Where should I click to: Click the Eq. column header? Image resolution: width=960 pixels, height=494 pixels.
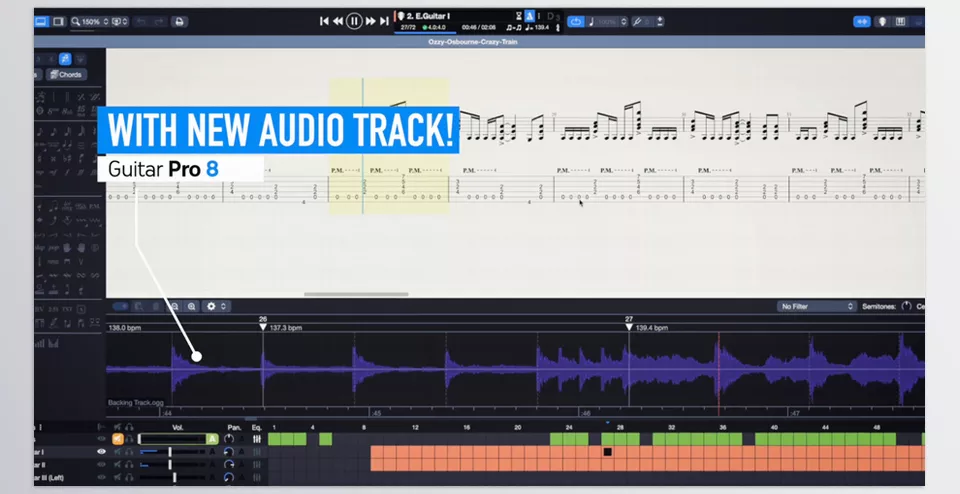pos(257,427)
